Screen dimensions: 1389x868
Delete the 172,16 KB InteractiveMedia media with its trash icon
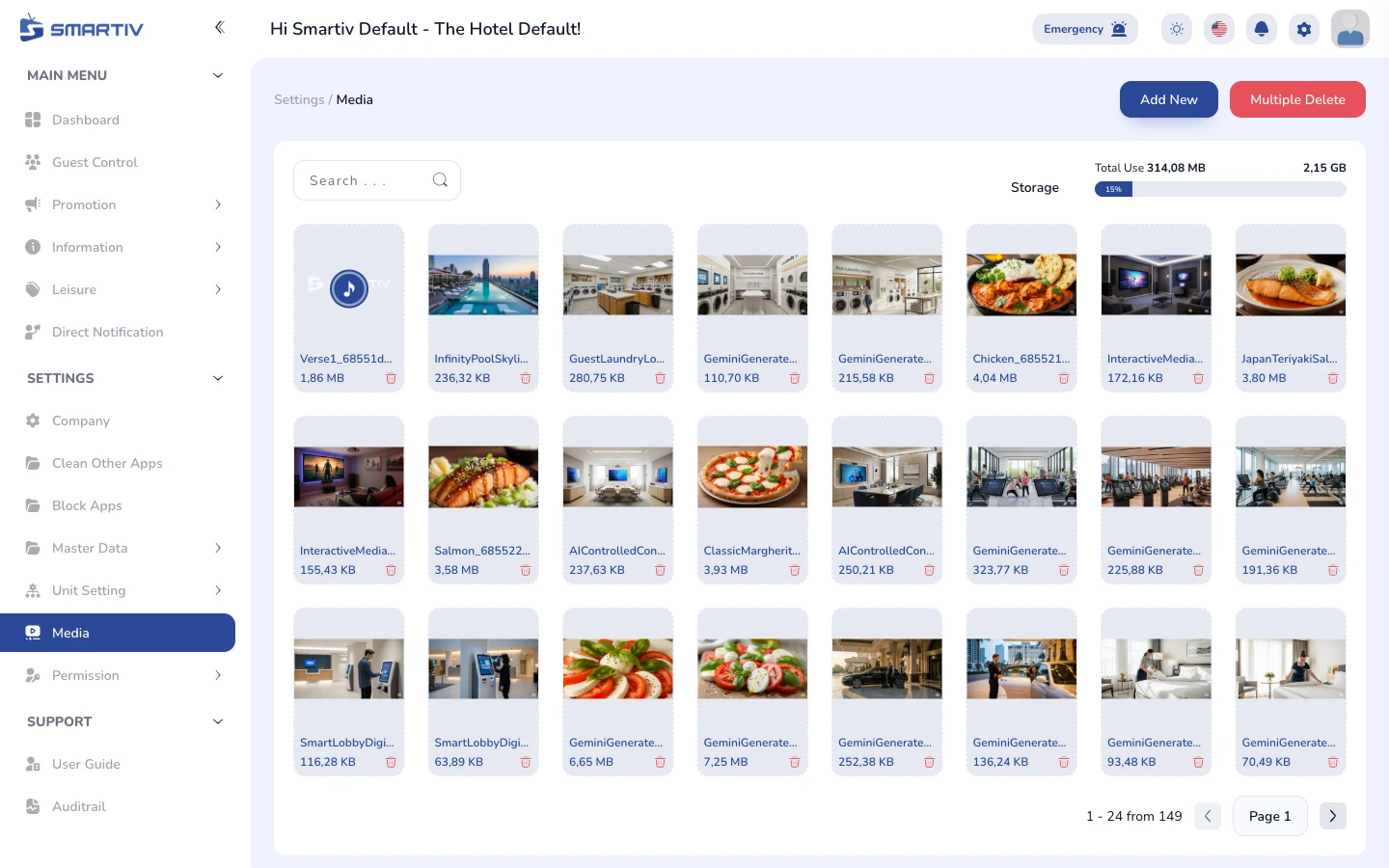click(x=1198, y=378)
